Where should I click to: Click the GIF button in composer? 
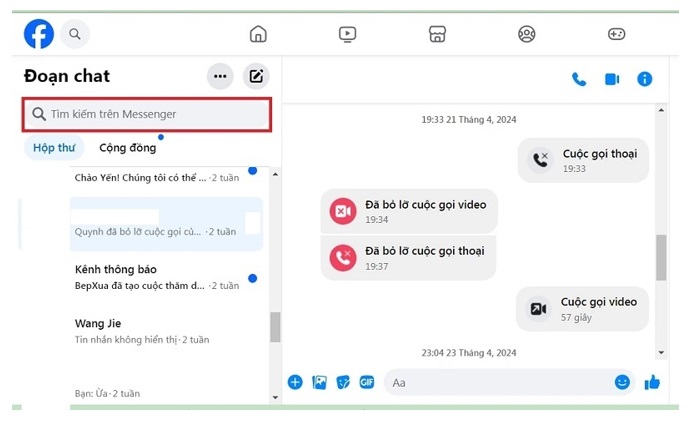coord(367,382)
